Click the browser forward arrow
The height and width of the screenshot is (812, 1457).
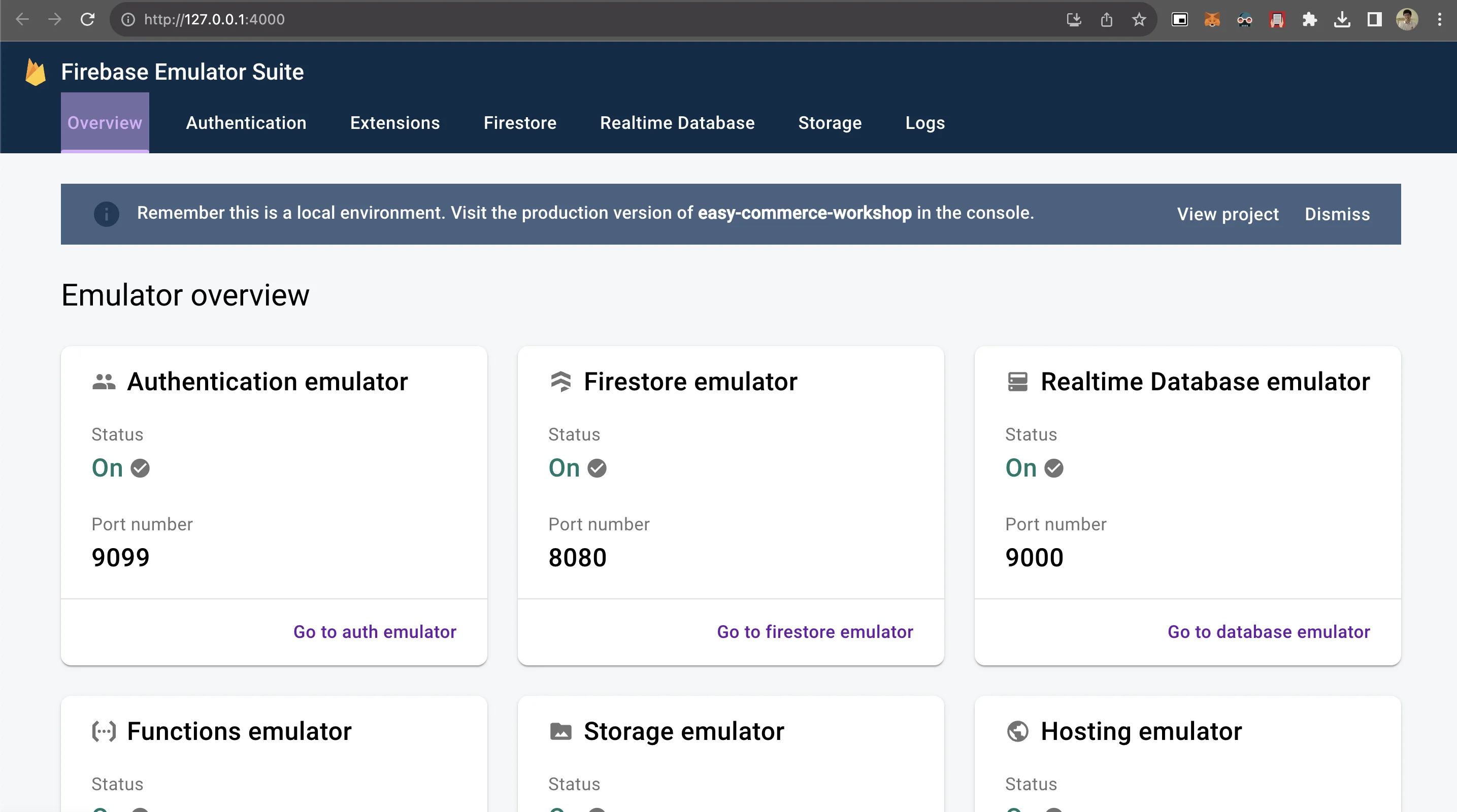point(55,20)
